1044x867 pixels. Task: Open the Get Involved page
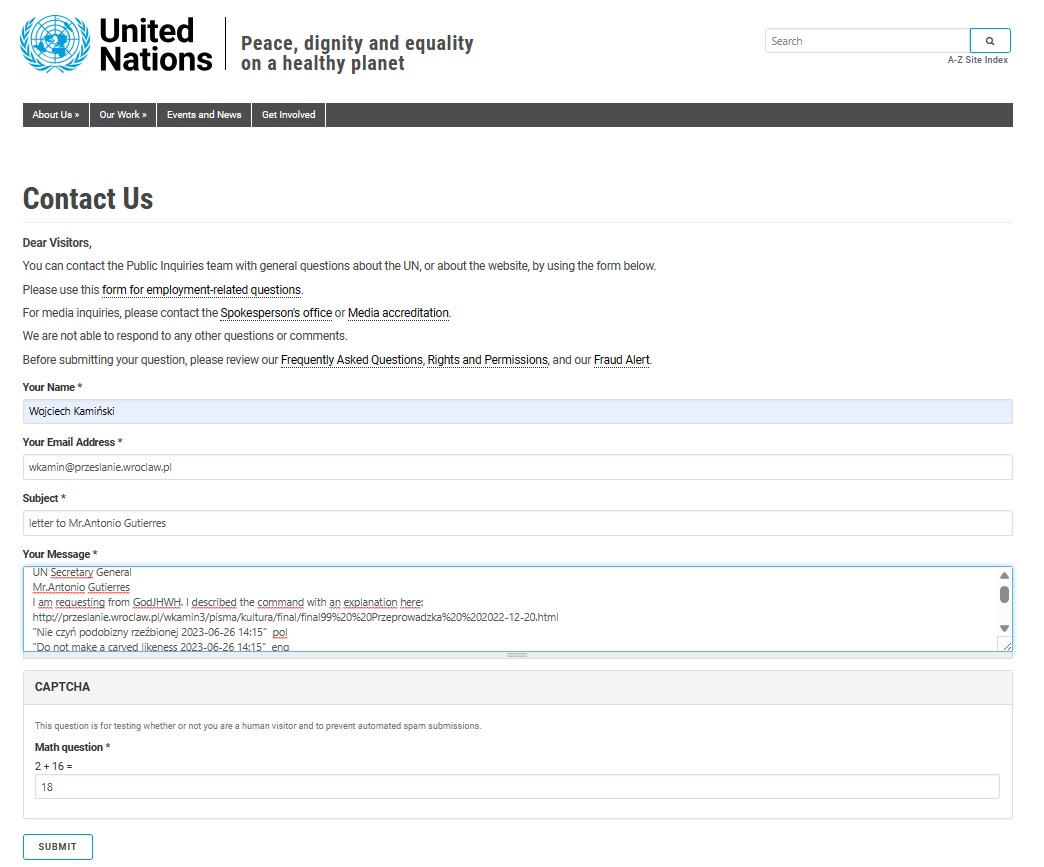[x=288, y=115]
